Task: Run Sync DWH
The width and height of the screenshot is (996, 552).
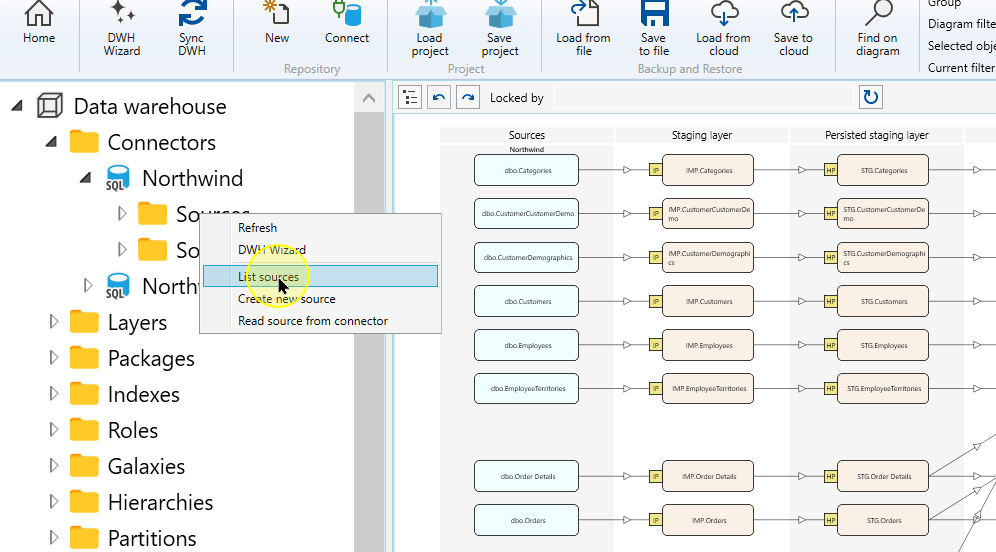Action: click(x=191, y=29)
